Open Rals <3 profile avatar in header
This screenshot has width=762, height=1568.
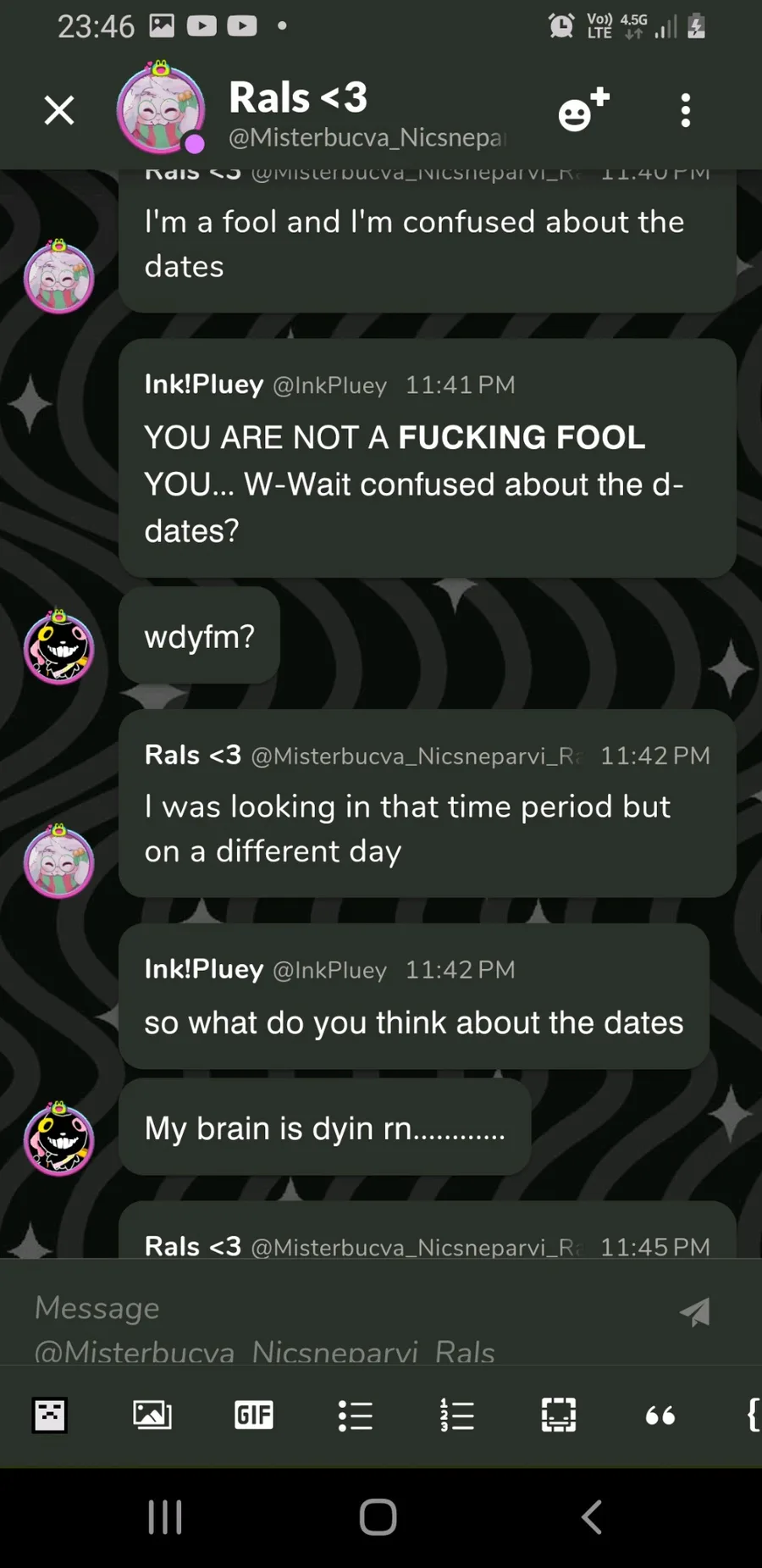(161, 108)
